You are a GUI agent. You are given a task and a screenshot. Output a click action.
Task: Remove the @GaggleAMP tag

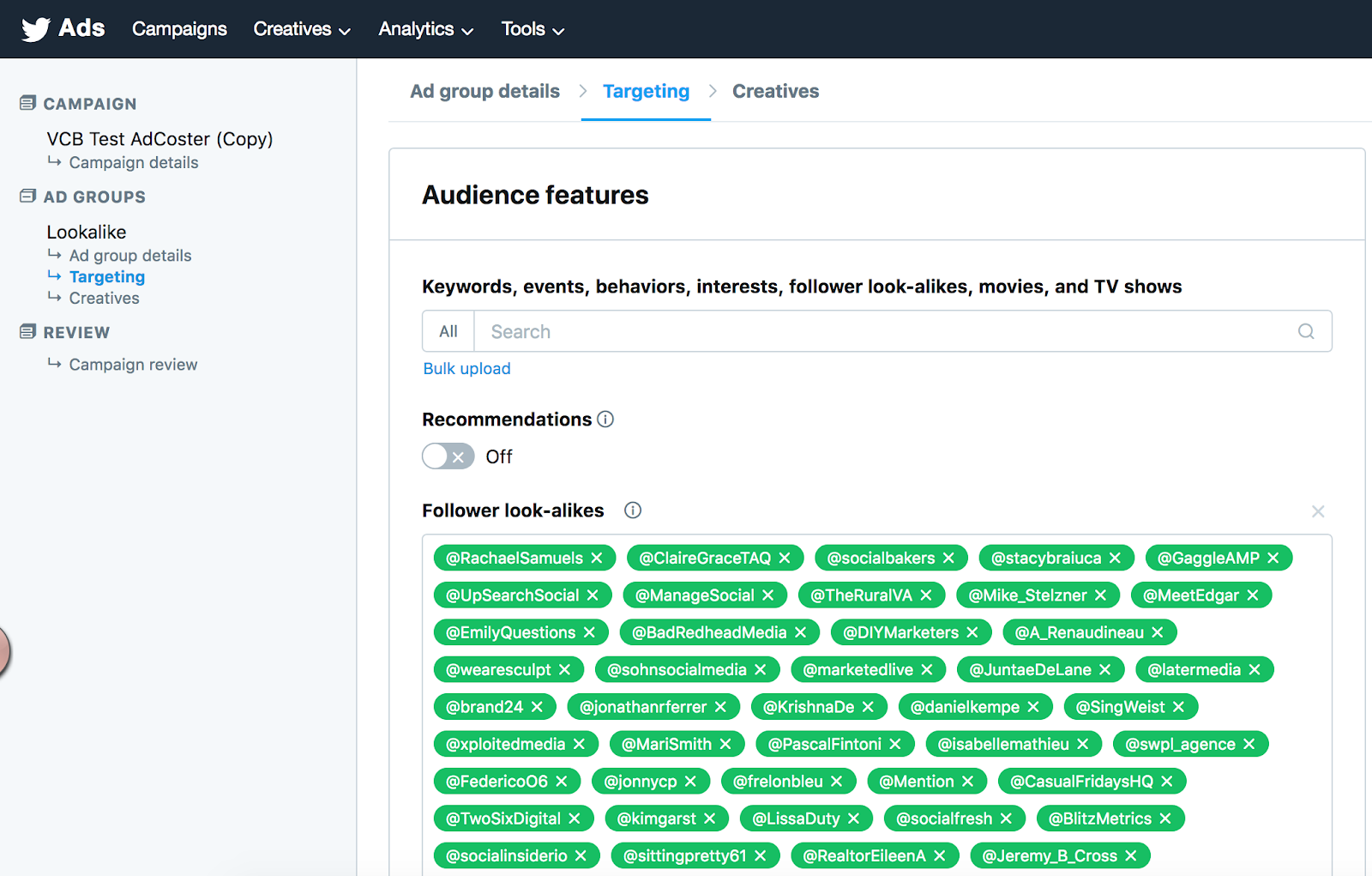[1273, 558]
